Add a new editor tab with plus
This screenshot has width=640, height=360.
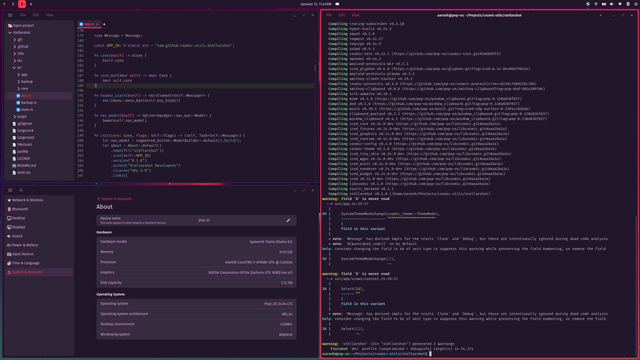pyautogui.click(x=104, y=24)
